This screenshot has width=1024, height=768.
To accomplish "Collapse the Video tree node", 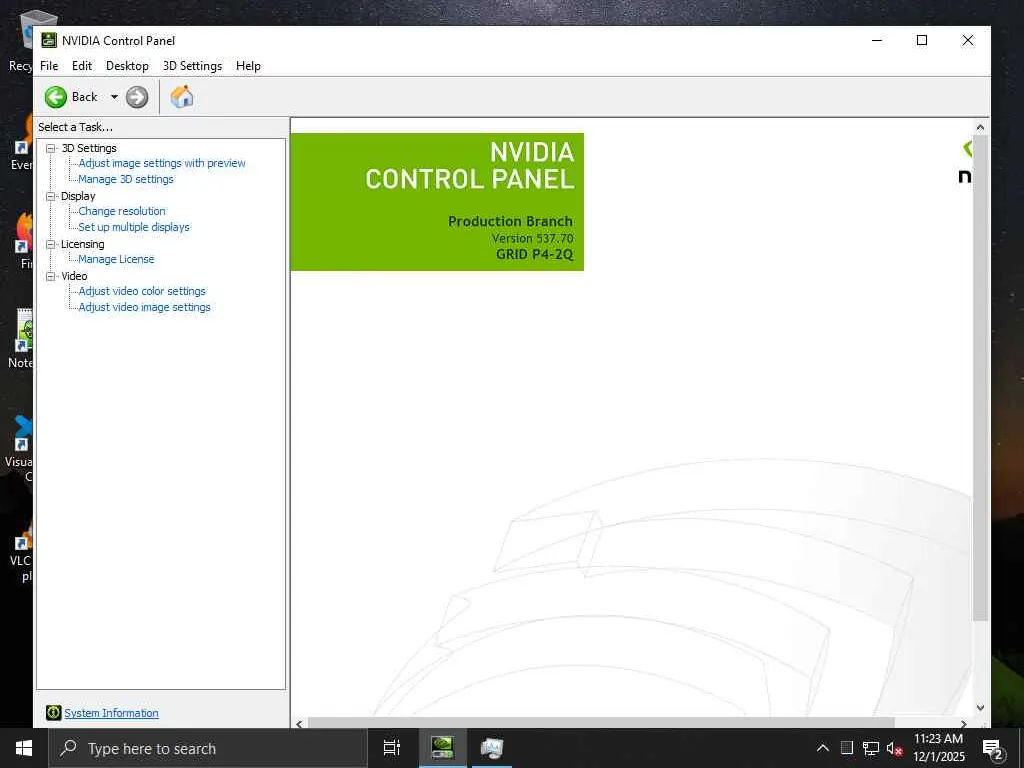I will [50, 276].
